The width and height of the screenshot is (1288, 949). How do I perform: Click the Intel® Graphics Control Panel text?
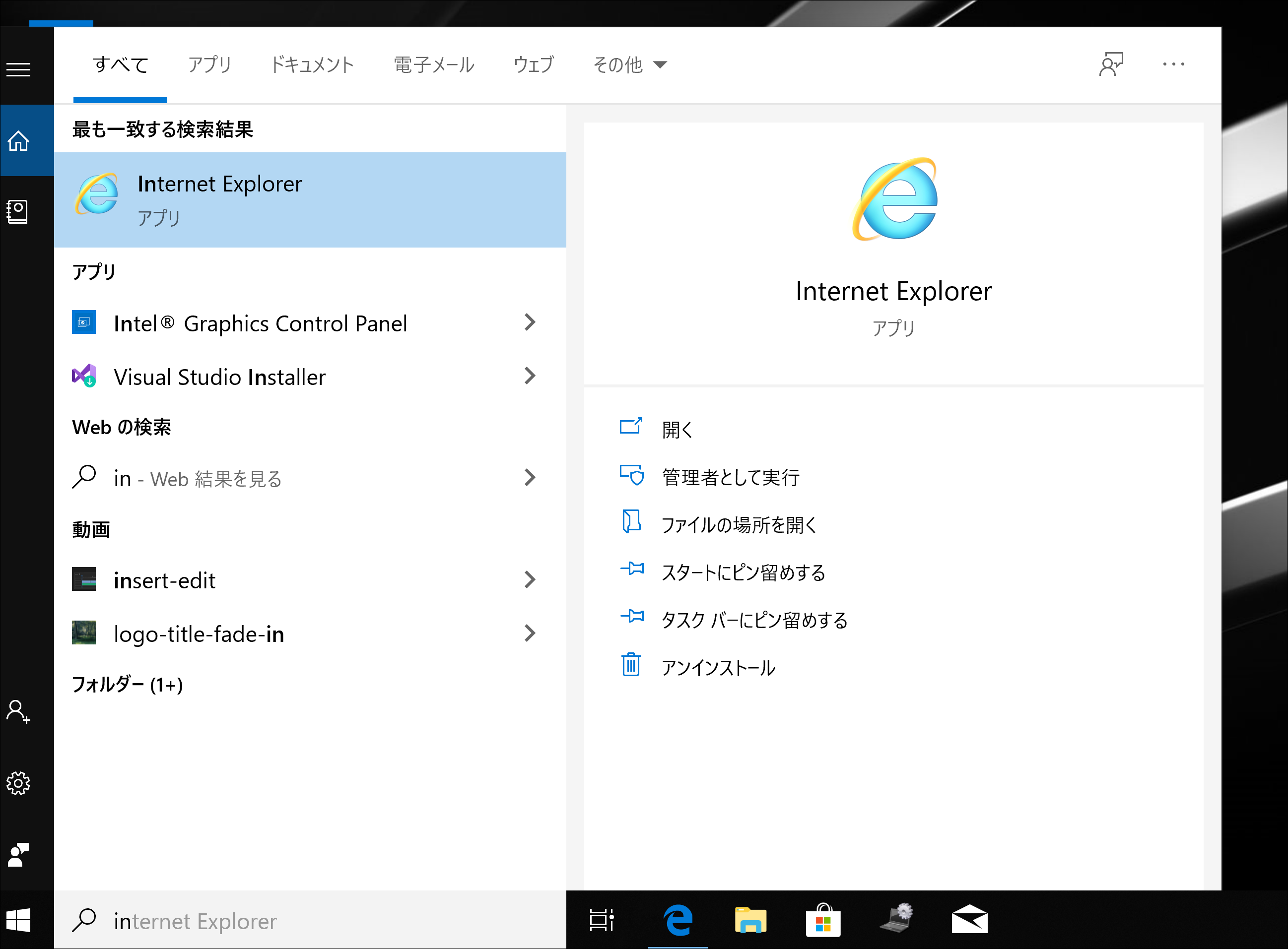click(261, 323)
